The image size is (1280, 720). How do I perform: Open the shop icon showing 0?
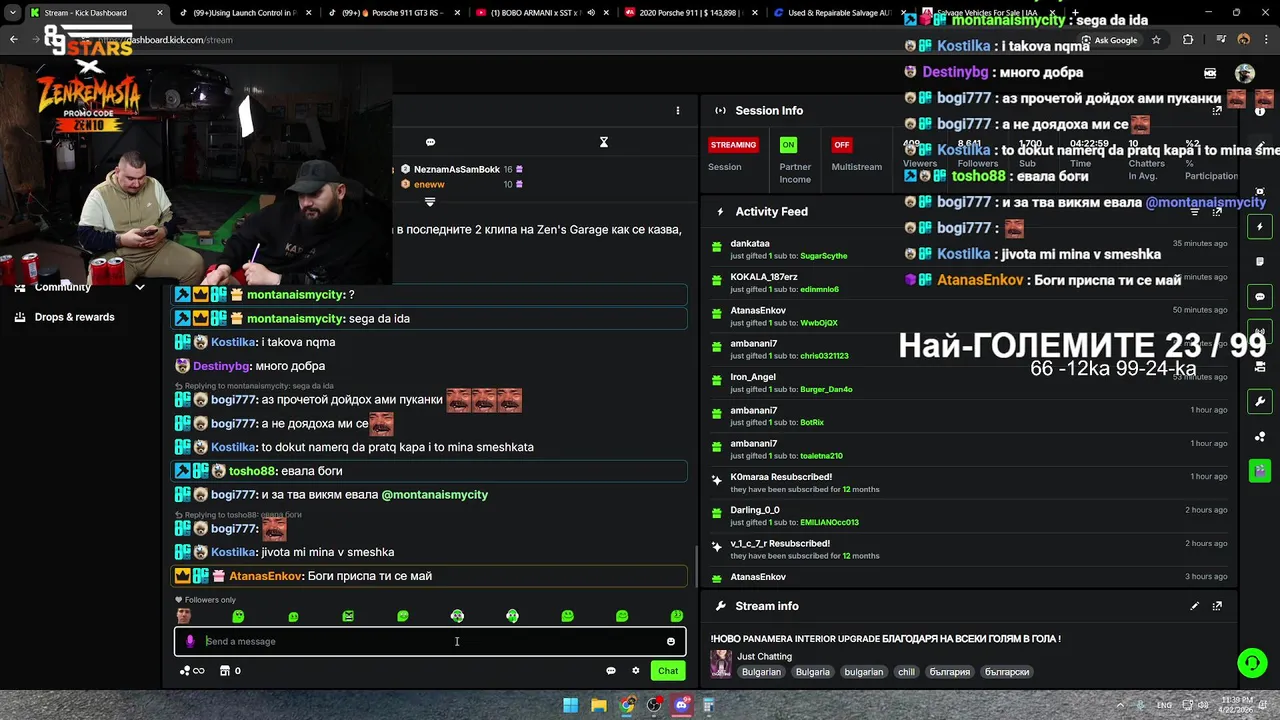pyautogui.click(x=230, y=671)
